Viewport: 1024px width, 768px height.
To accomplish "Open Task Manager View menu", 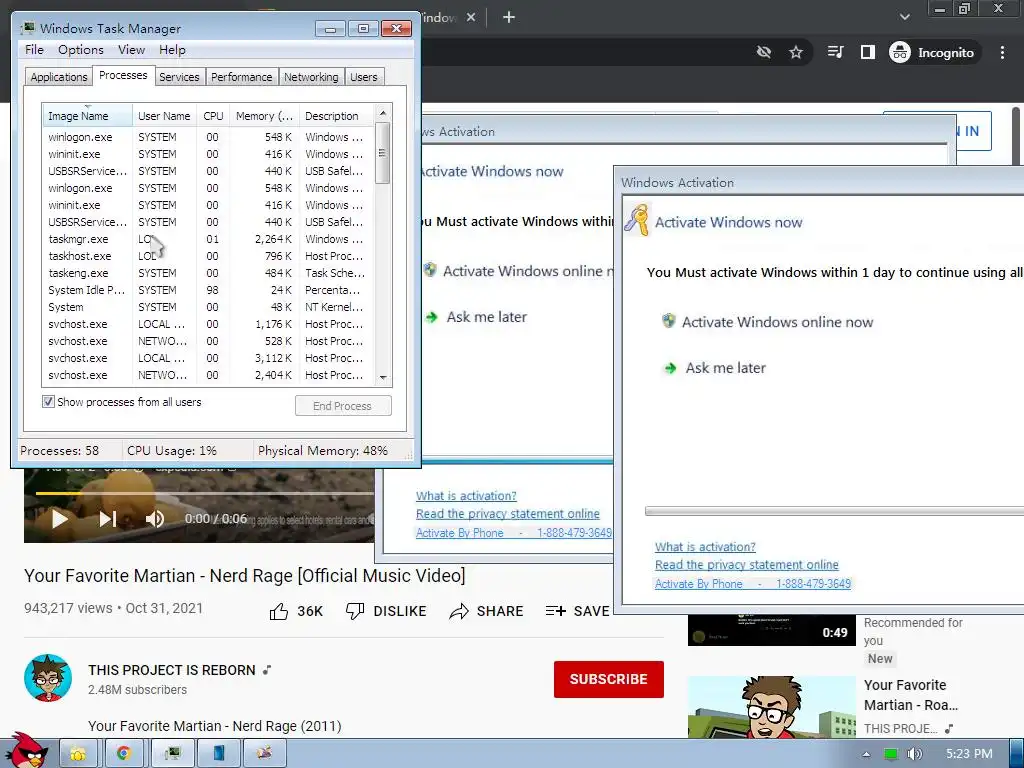I will (131, 50).
